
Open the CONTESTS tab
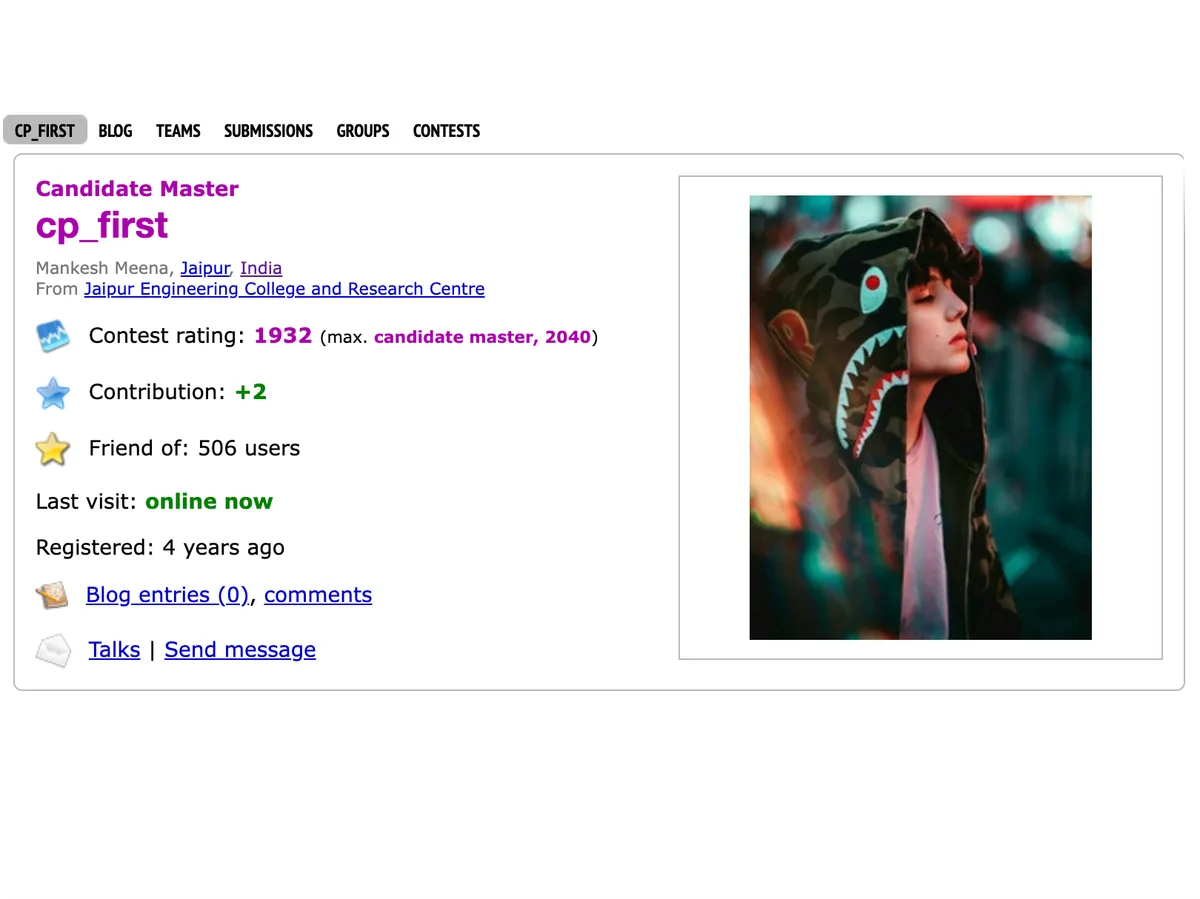click(446, 131)
